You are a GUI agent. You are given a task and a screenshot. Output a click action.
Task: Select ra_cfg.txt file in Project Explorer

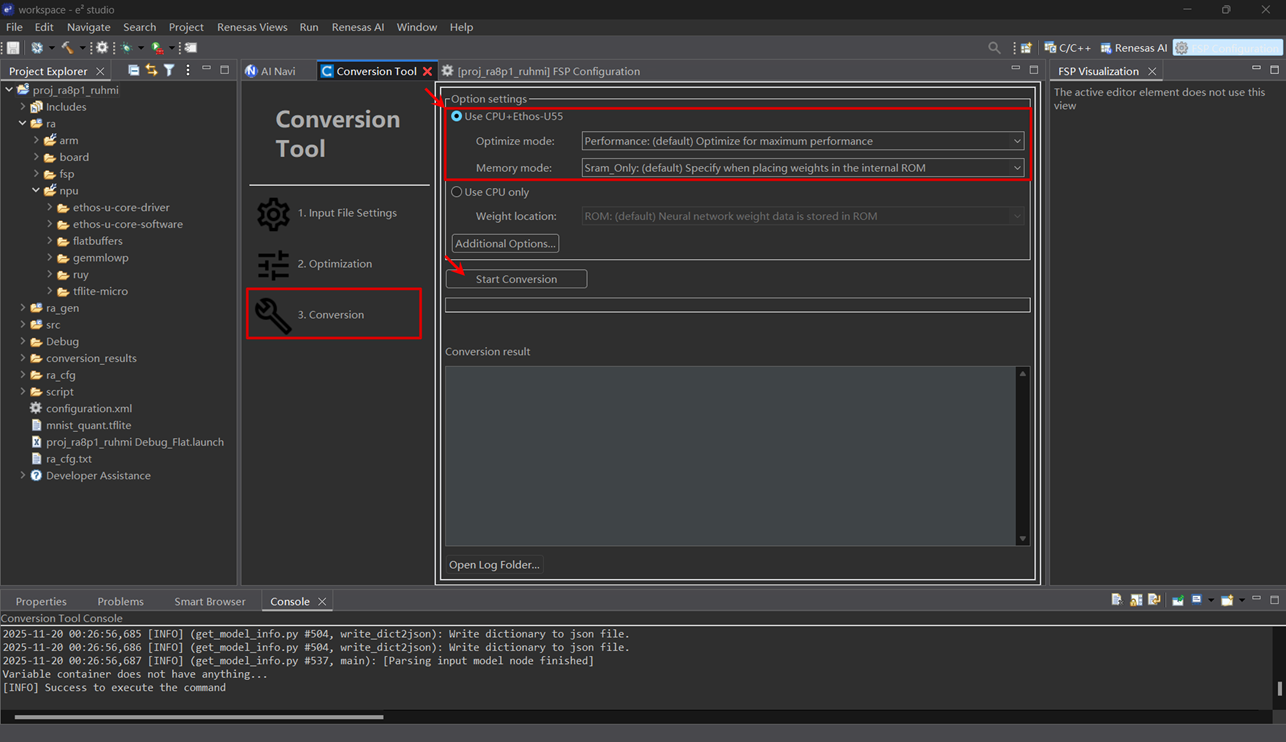[61, 459]
